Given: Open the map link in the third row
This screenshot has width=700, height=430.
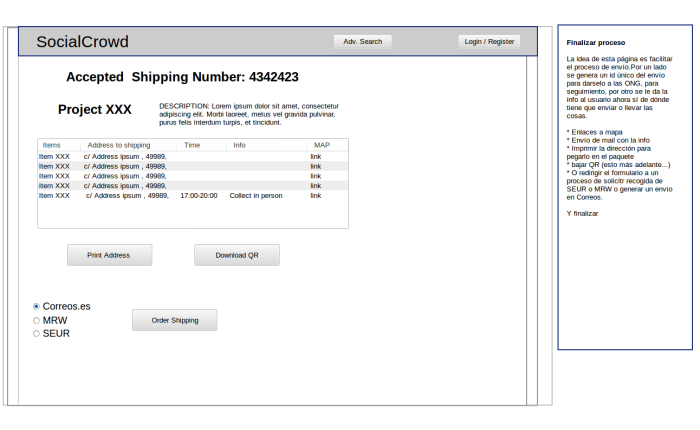Looking at the screenshot, I should click(316, 176).
